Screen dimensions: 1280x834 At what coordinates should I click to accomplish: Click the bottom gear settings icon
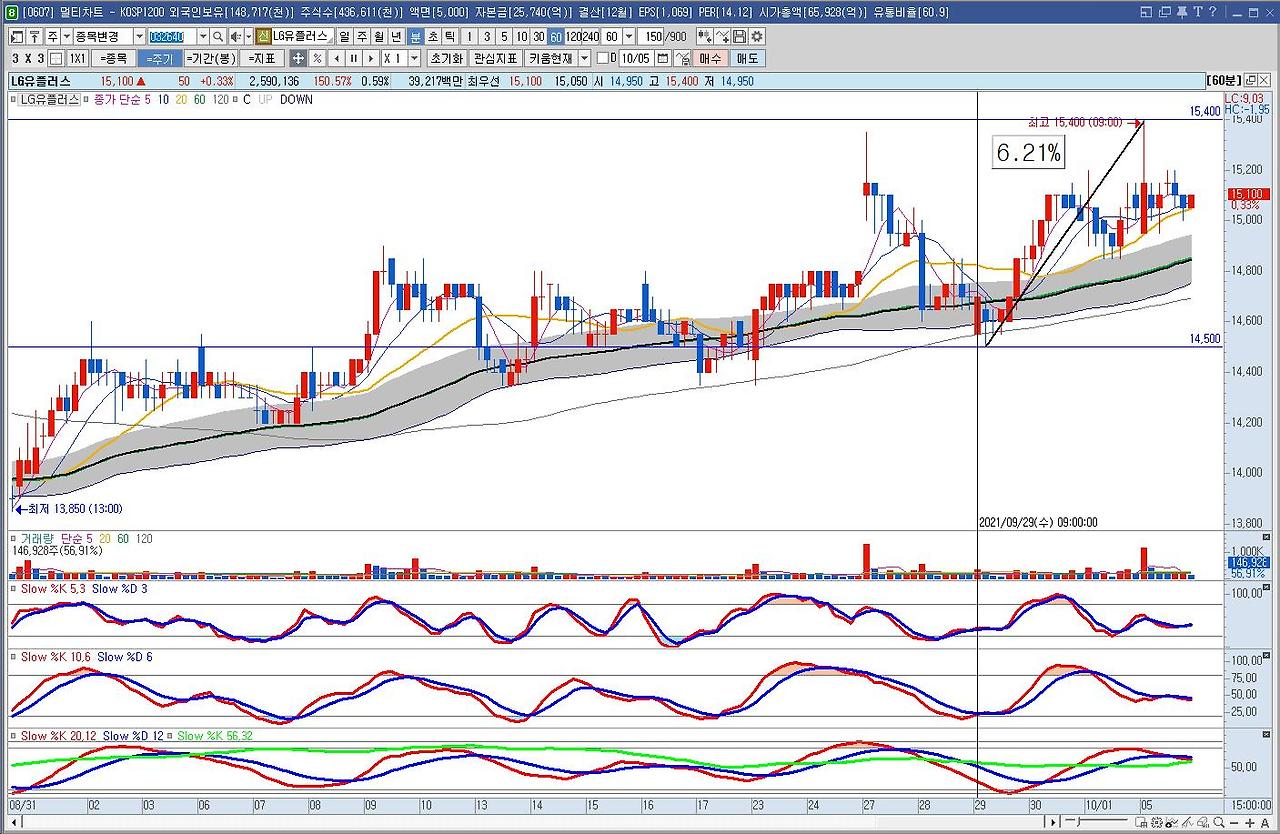1158,822
